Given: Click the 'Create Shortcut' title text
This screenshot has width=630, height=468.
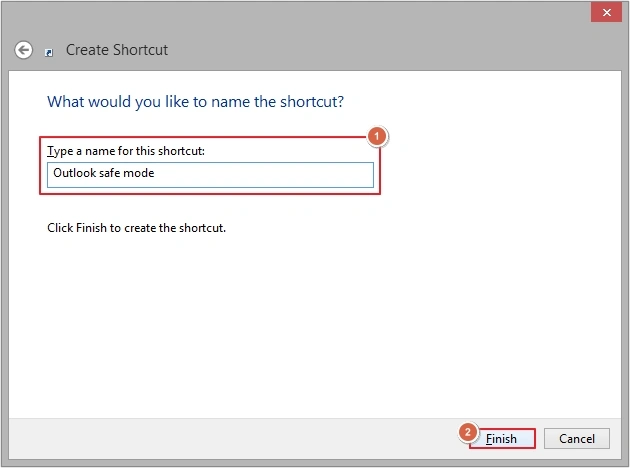Looking at the screenshot, I should 117,50.
